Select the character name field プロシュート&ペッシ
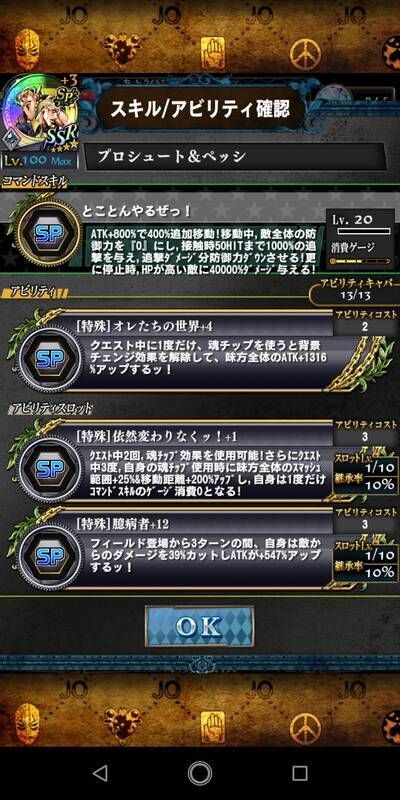 point(235,157)
